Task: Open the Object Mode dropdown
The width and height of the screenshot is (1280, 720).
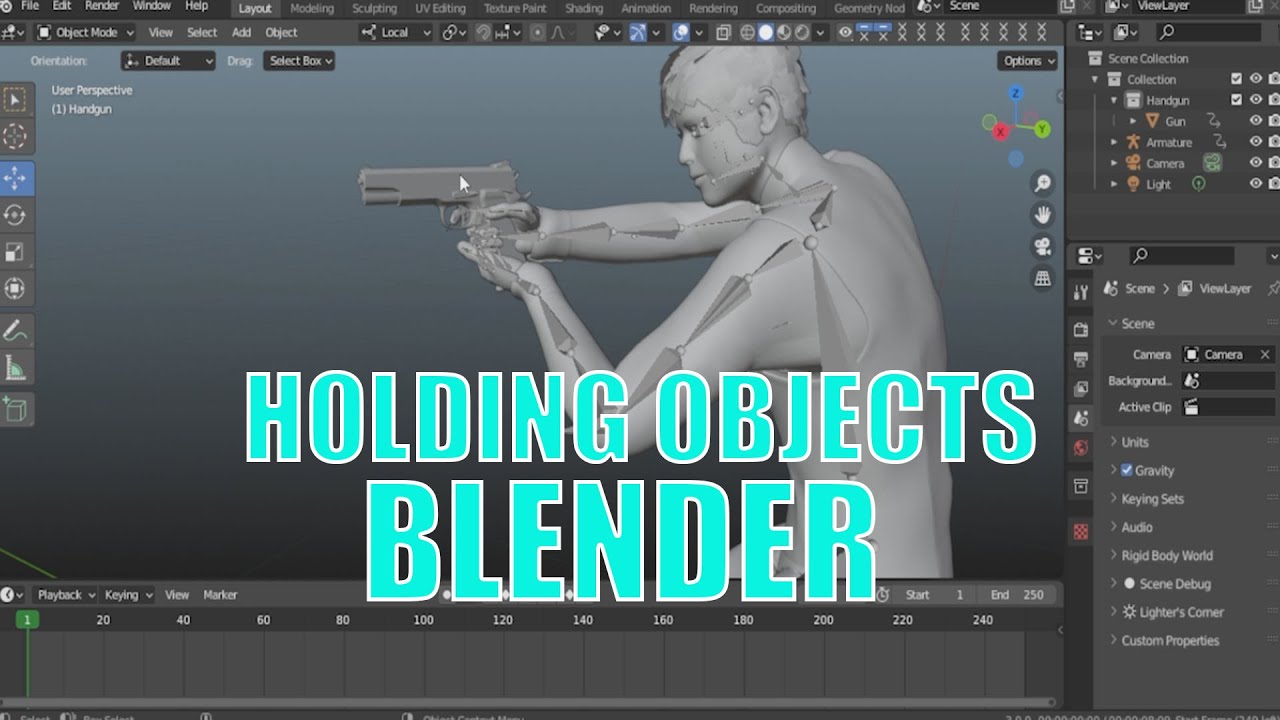Action: point(85,32)
